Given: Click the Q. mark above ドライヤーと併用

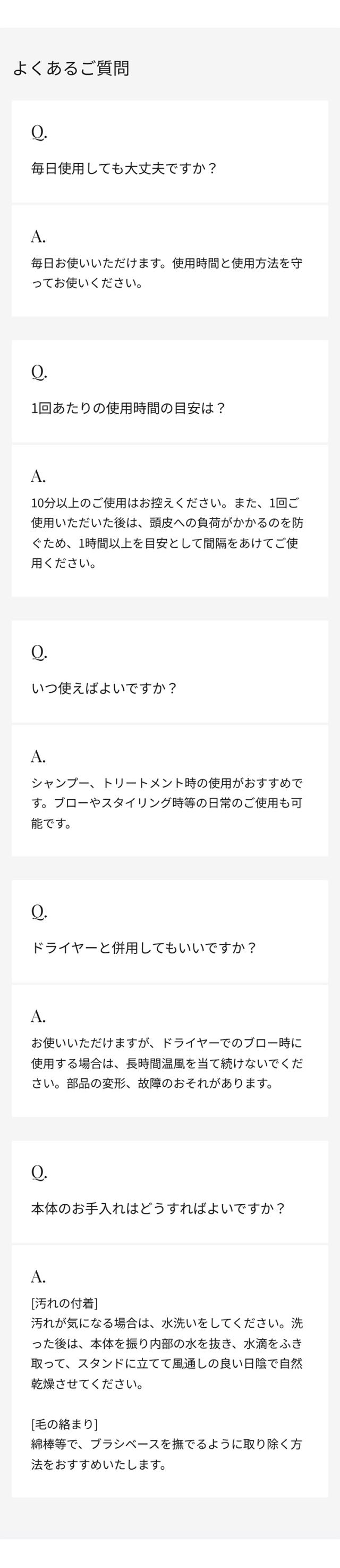Looking at the screenshot, I should coord(39,912).
